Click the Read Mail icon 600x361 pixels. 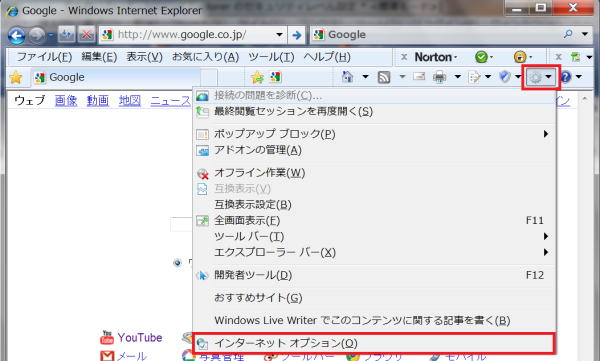[x=419, y=77]
